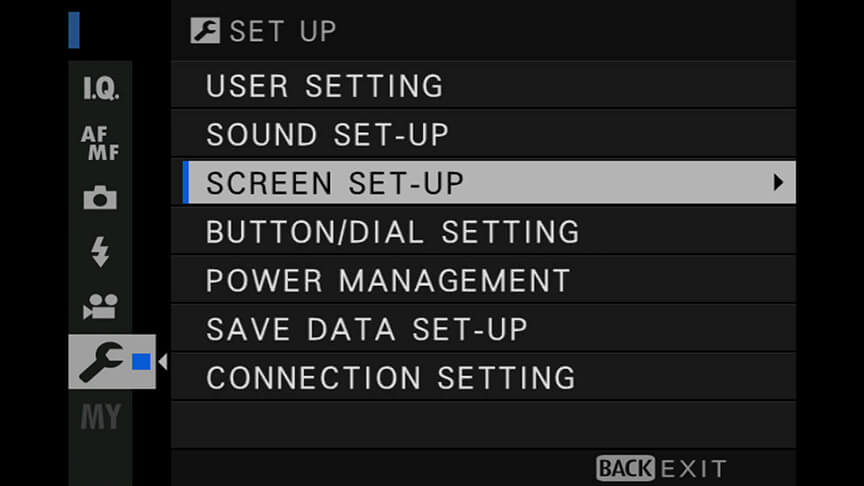Image resolution: width=864 pixels, height=486 pixels.
Task: Open the I.Q. image quality tab
Action: (x=100, y=91)
